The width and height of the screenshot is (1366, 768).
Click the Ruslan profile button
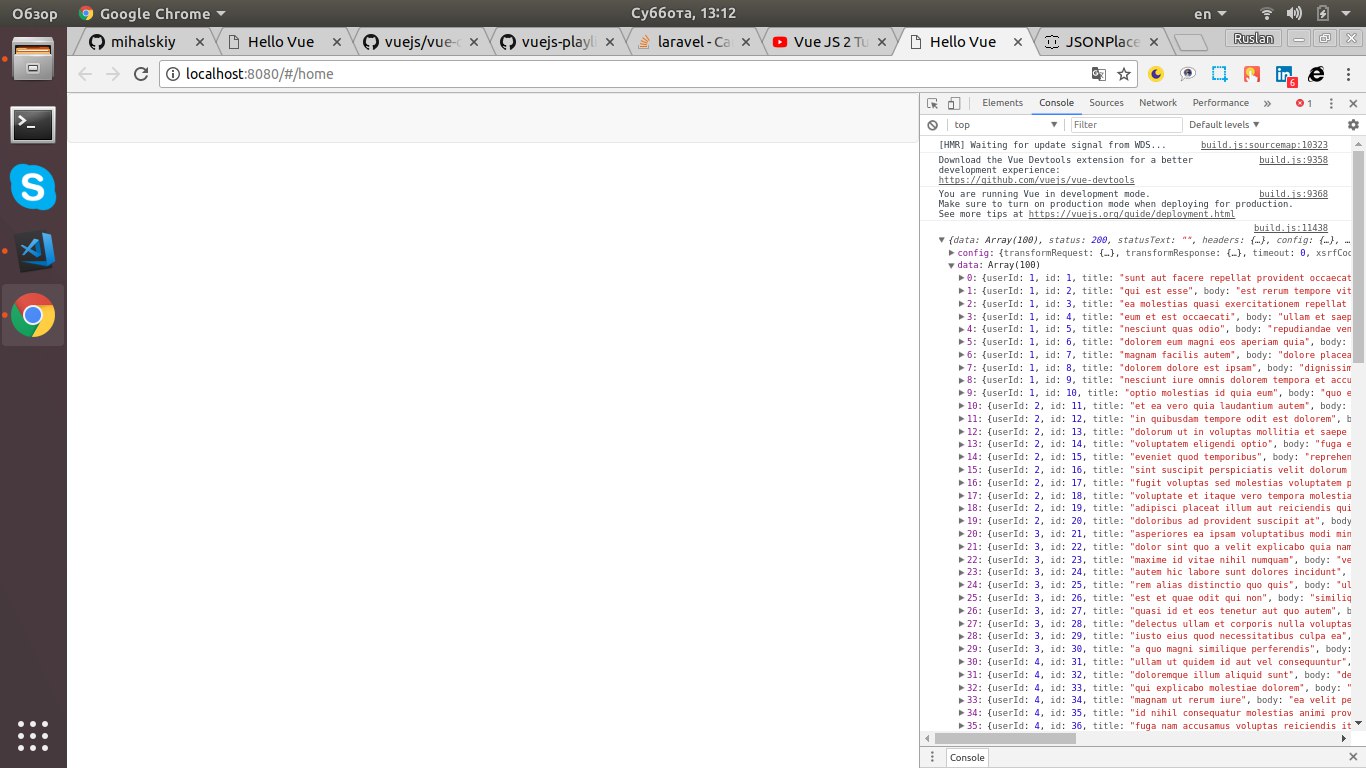coord(1255,37)
